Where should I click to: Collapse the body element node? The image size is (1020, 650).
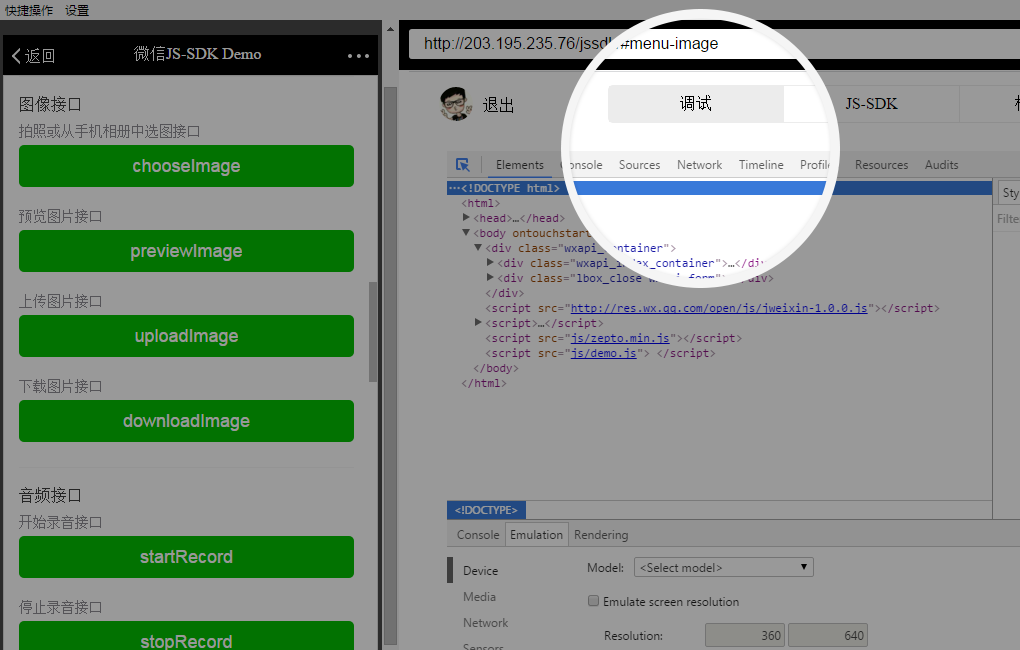pos(466,232)
